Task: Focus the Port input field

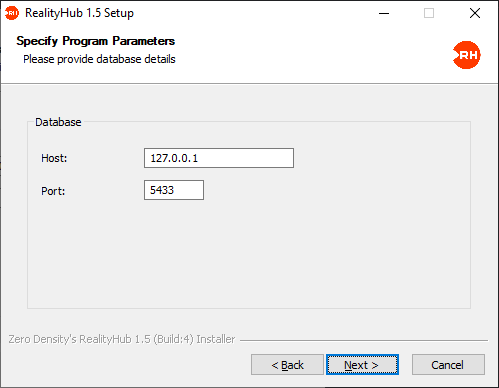Action: point(174,190)
